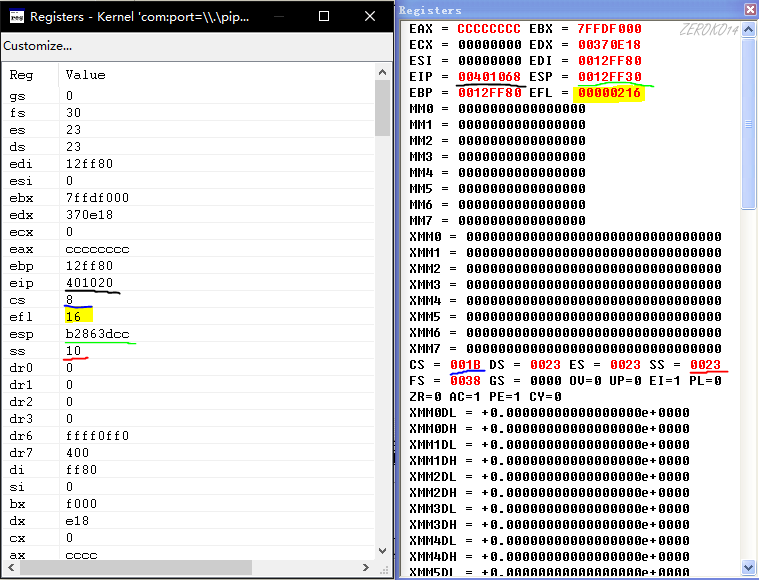Select the gs register value 0

[x=70, y=96]
